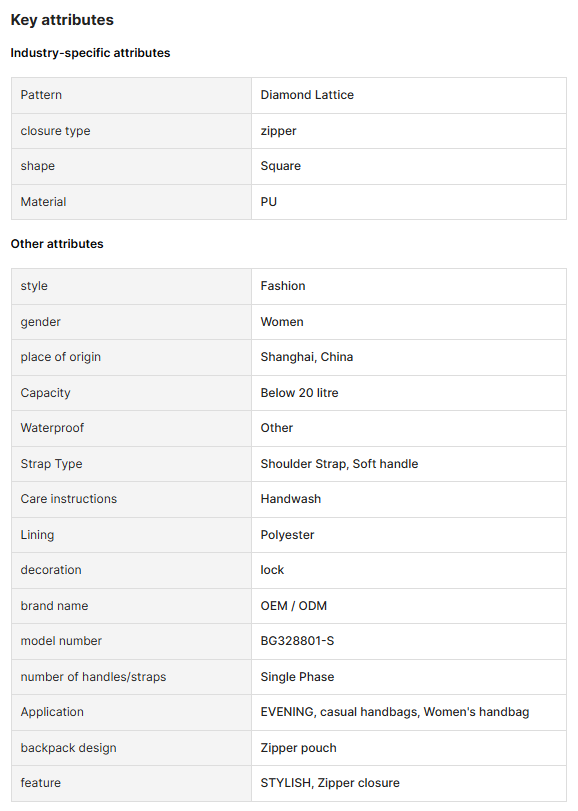The height and width of the screenshot is (811, 578).
Task: Click the Polyester lining value
Action: (287, 535)
